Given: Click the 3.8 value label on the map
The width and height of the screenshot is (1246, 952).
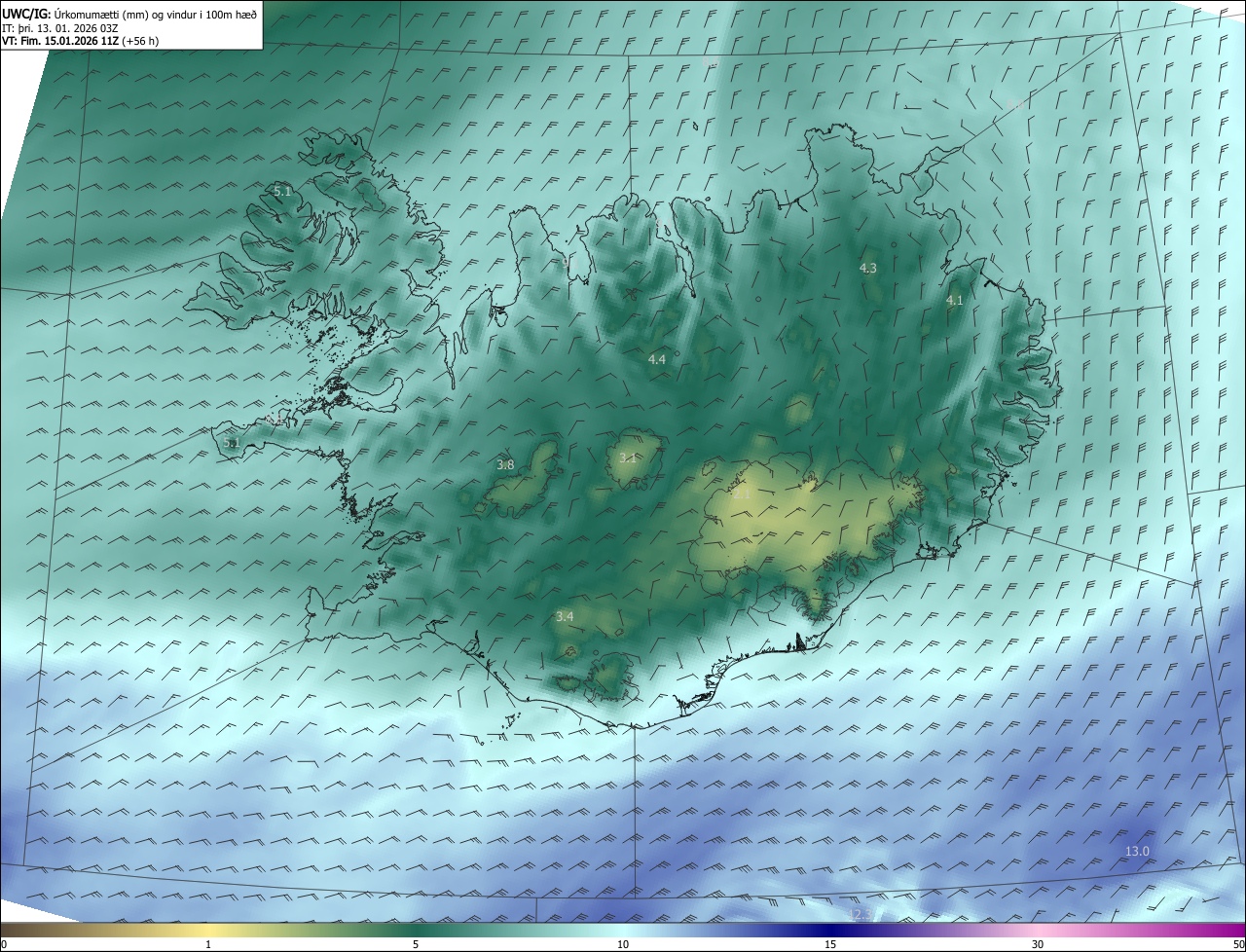Looking at the screenshot, I should (x=505, y=465).
